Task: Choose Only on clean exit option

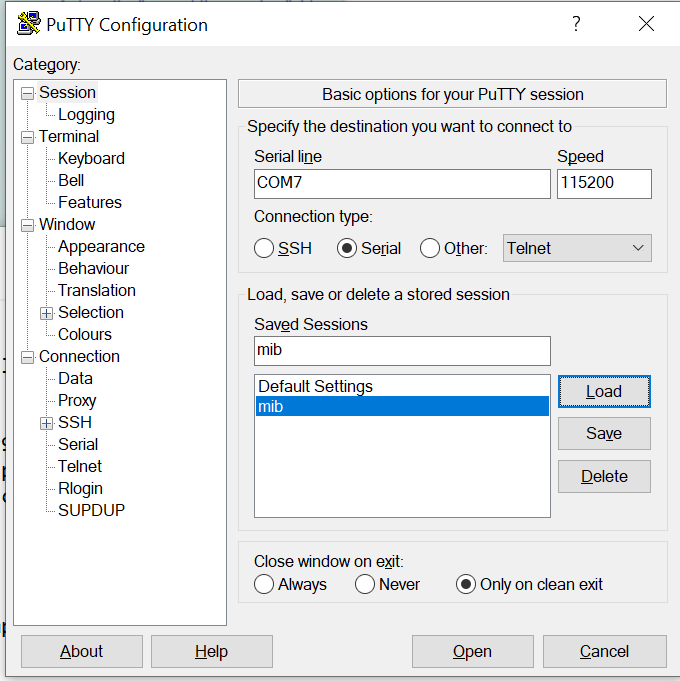Action: [x=465, y=584]
